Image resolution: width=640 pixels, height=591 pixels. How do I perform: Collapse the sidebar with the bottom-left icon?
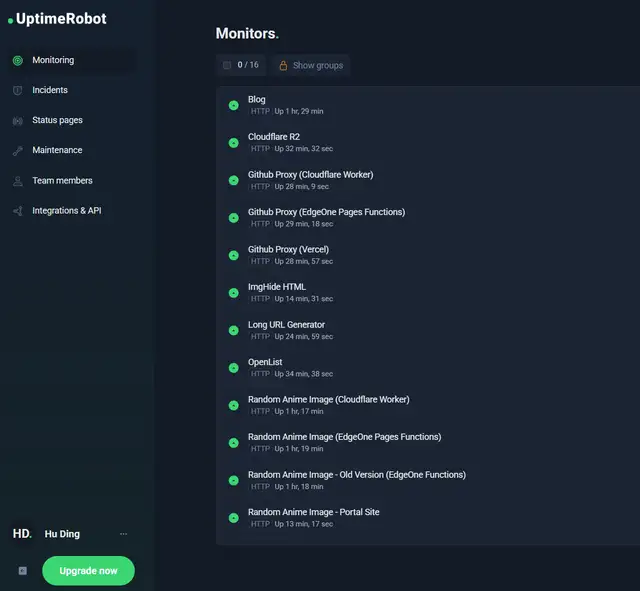tap(22, 570)
